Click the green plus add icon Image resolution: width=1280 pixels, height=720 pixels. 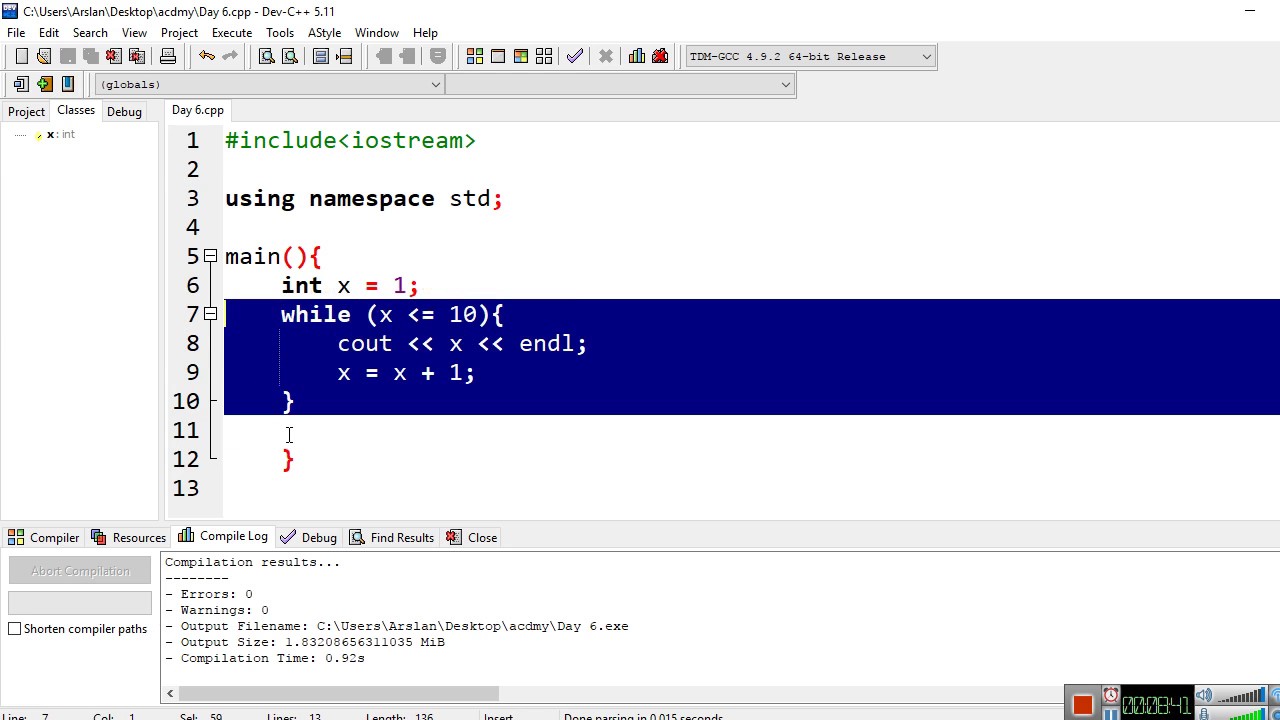(44, 85)
